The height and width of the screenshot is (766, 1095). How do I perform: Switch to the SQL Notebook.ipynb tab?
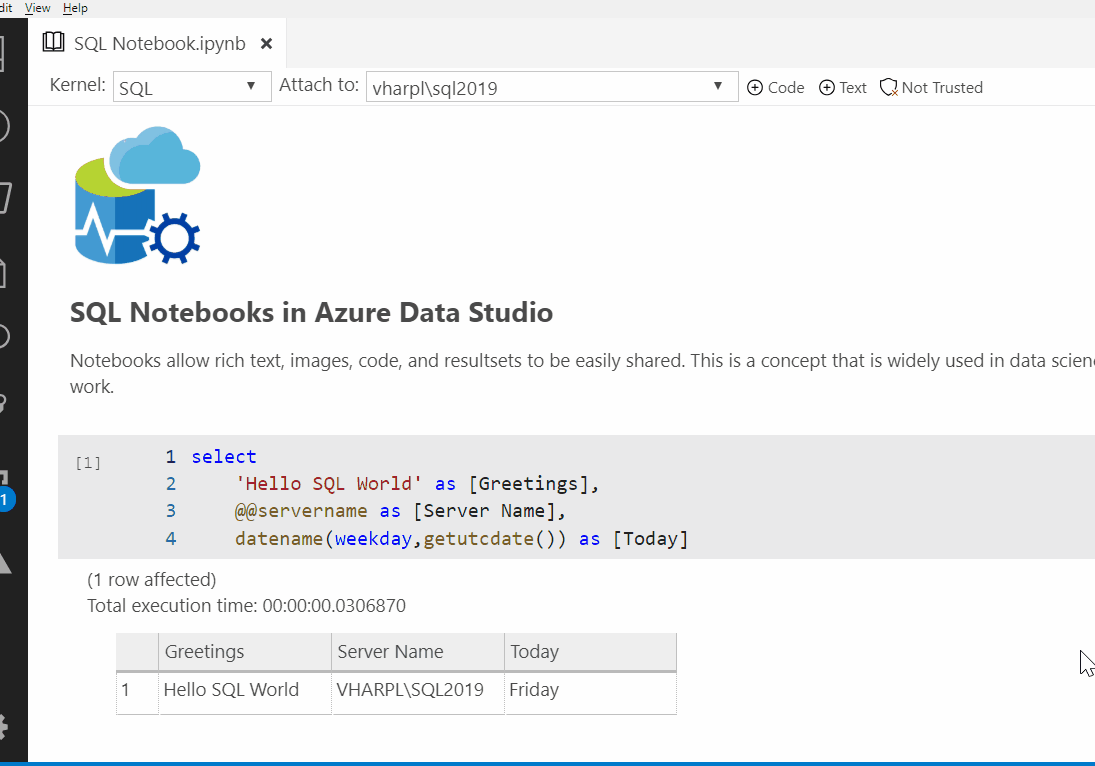158,42
